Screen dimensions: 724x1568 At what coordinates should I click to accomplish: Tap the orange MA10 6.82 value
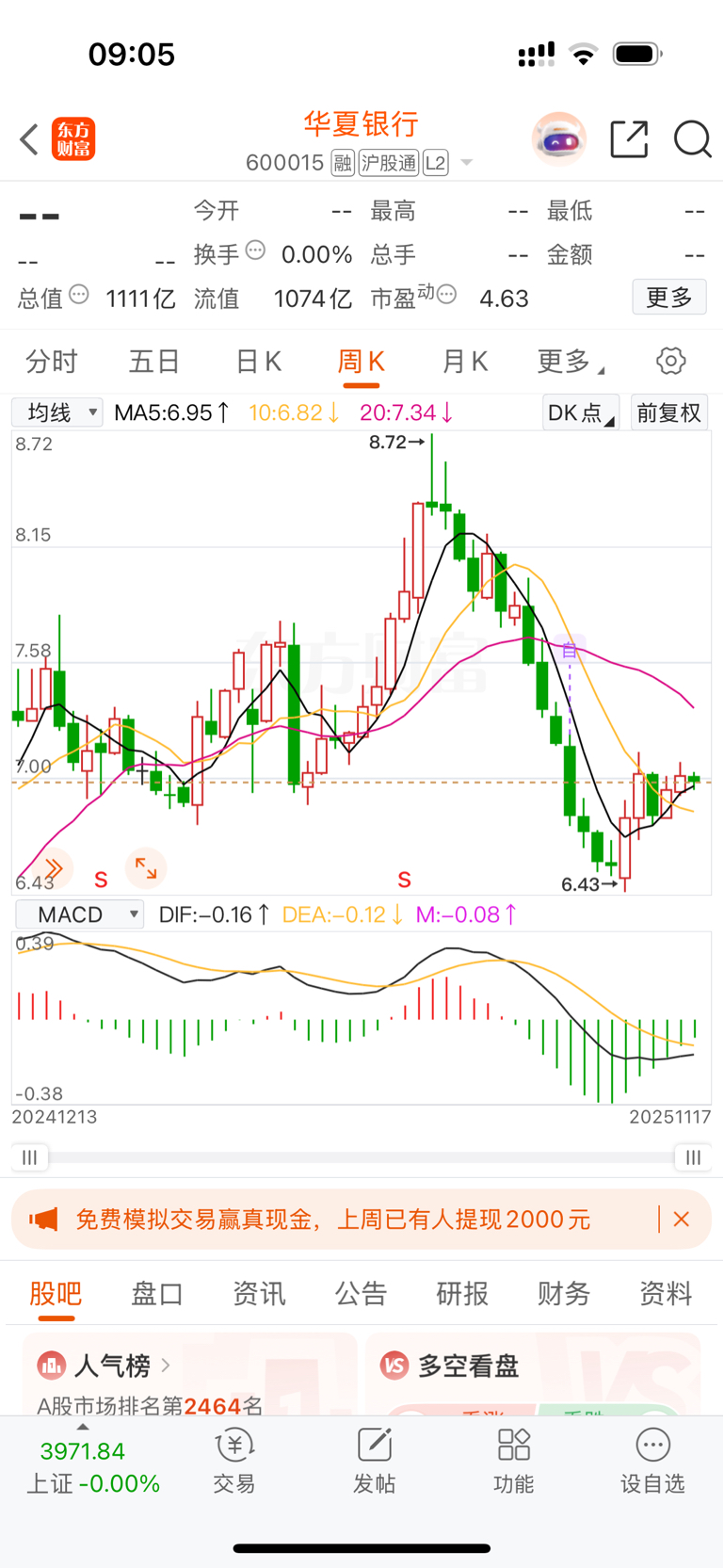294,412
